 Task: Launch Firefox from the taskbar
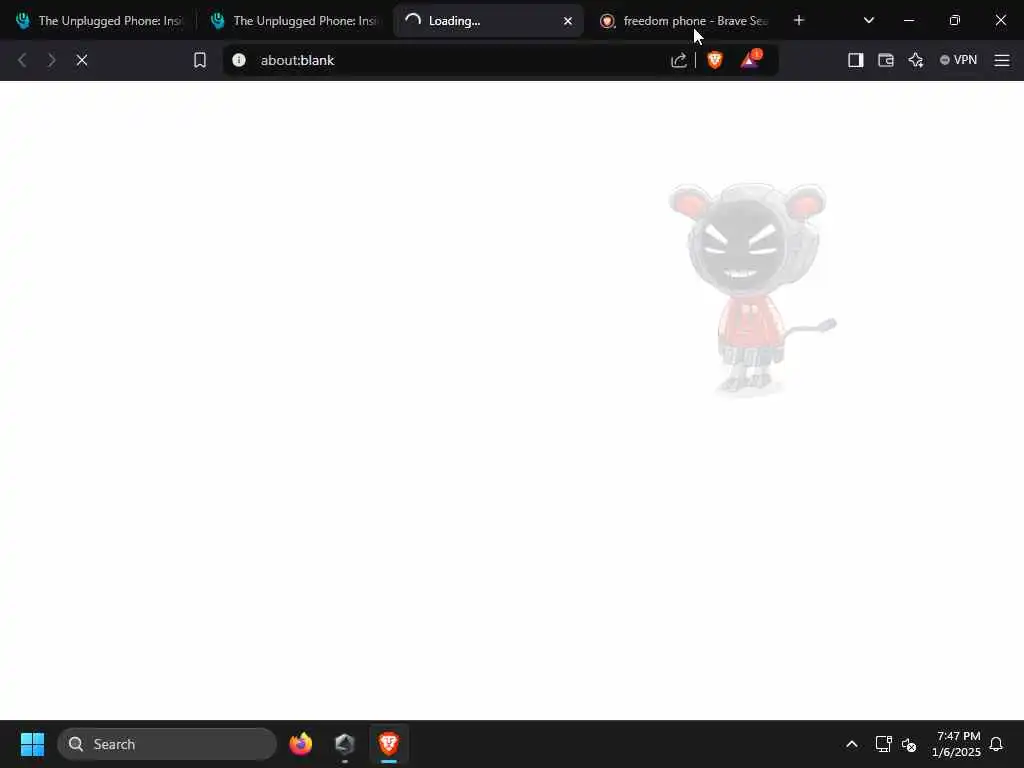click(300, 744)
